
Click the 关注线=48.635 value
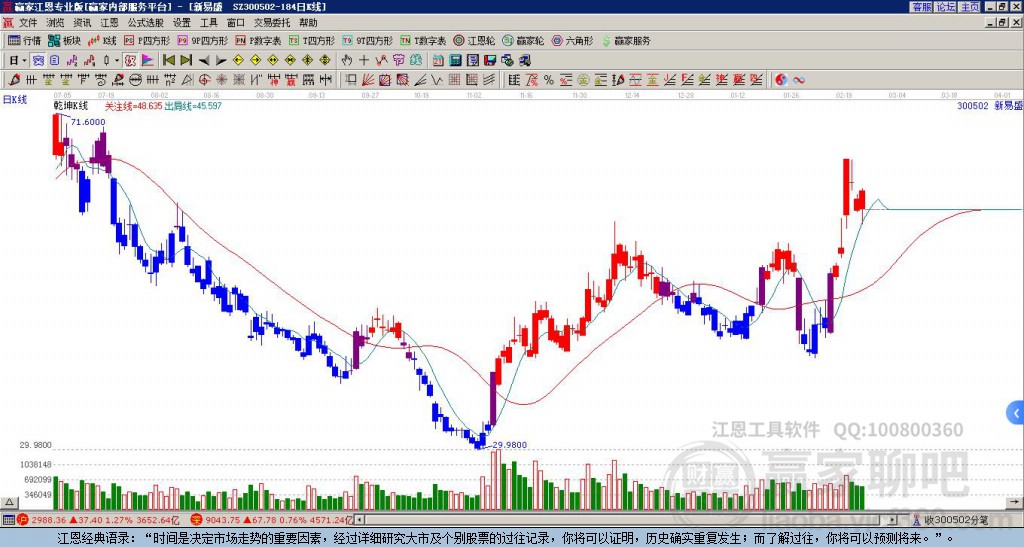(134, 105)
